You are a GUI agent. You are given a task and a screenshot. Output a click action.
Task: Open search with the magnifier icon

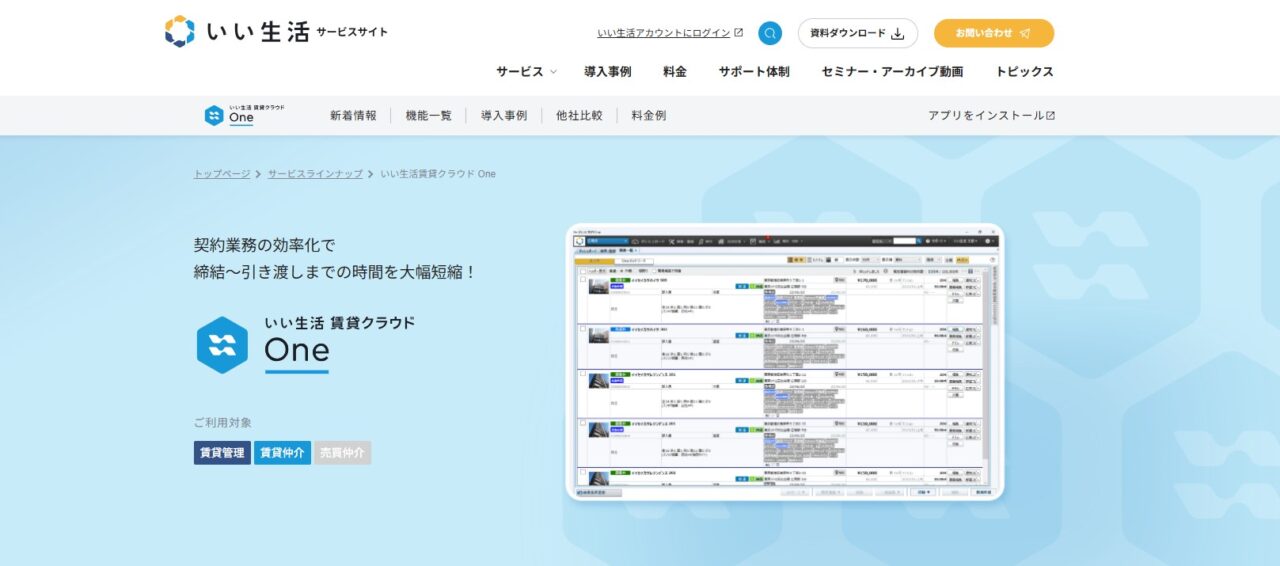[x=770, y=33]
